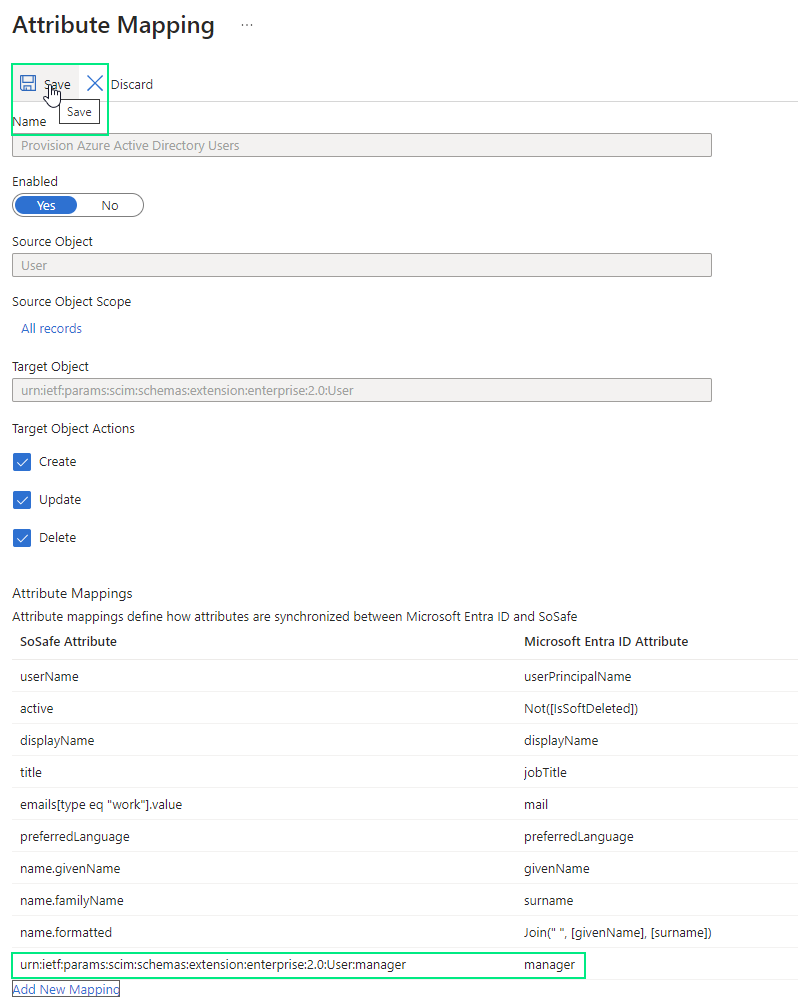Click the Source Object field
The height and width of the screenshot is (1003, 798).
[x=361, y=265]
